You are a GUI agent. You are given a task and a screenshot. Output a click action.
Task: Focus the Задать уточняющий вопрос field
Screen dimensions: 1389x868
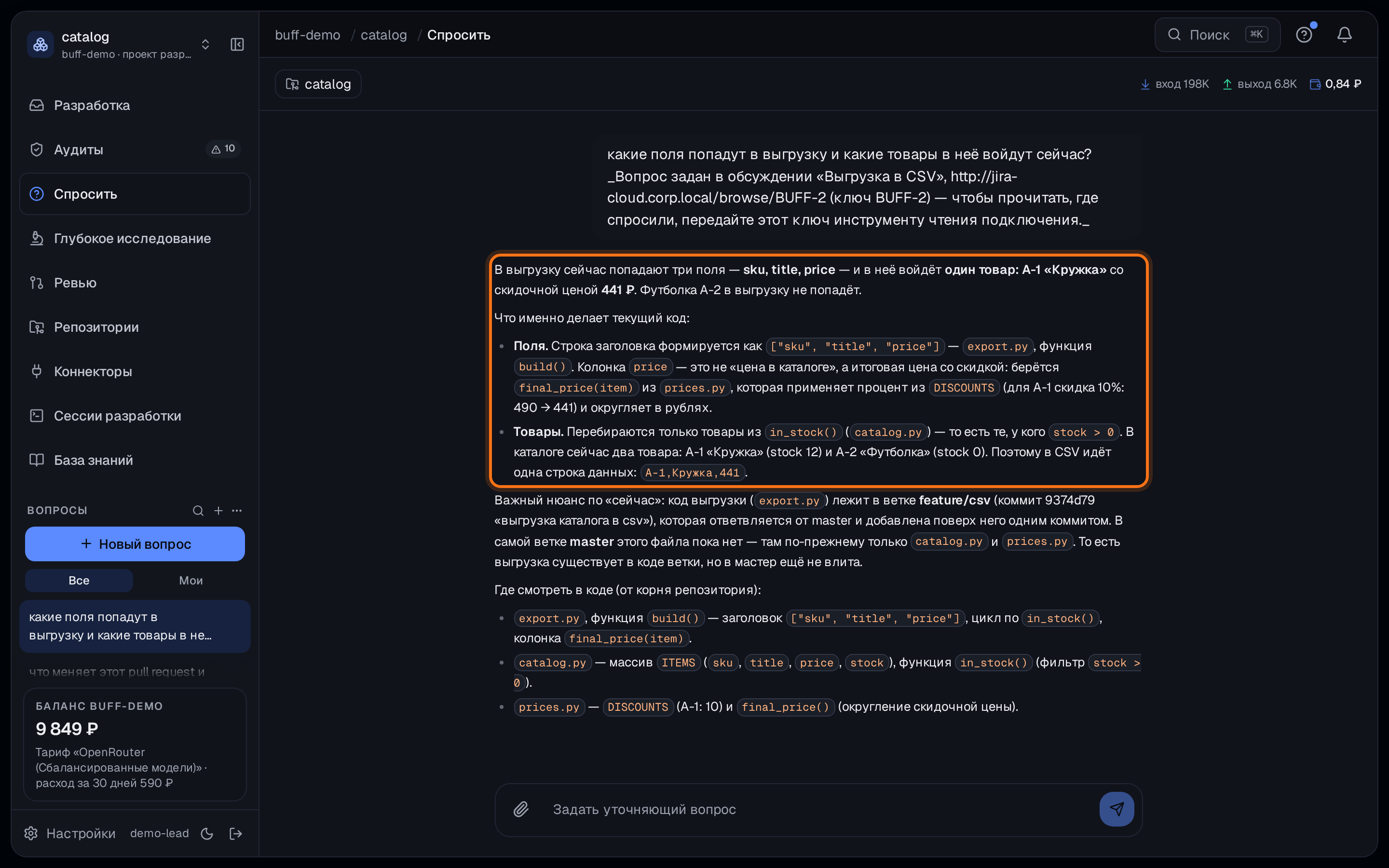(x=818, y=810)
